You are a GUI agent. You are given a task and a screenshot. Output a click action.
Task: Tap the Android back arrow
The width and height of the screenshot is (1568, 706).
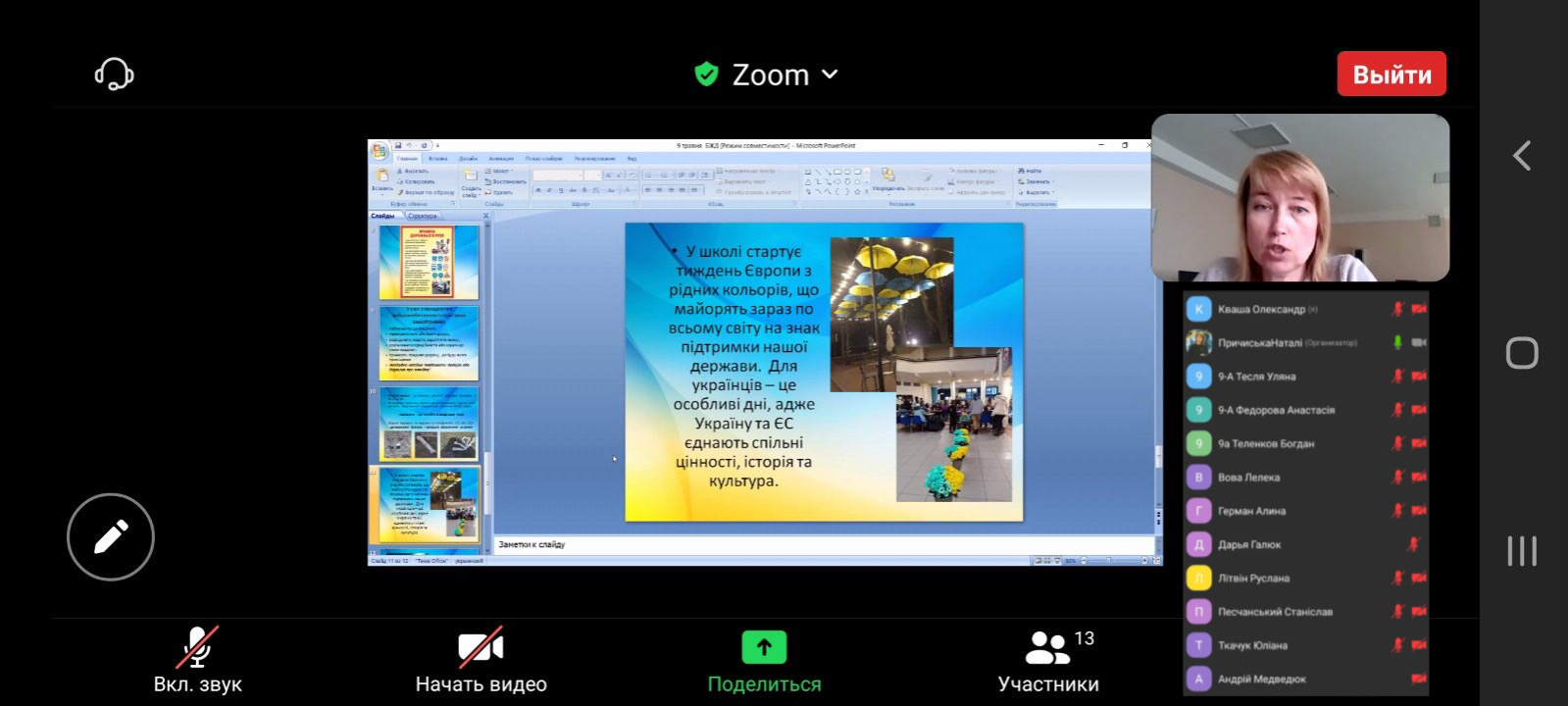pyautogui.click(x=1522, y=155)
